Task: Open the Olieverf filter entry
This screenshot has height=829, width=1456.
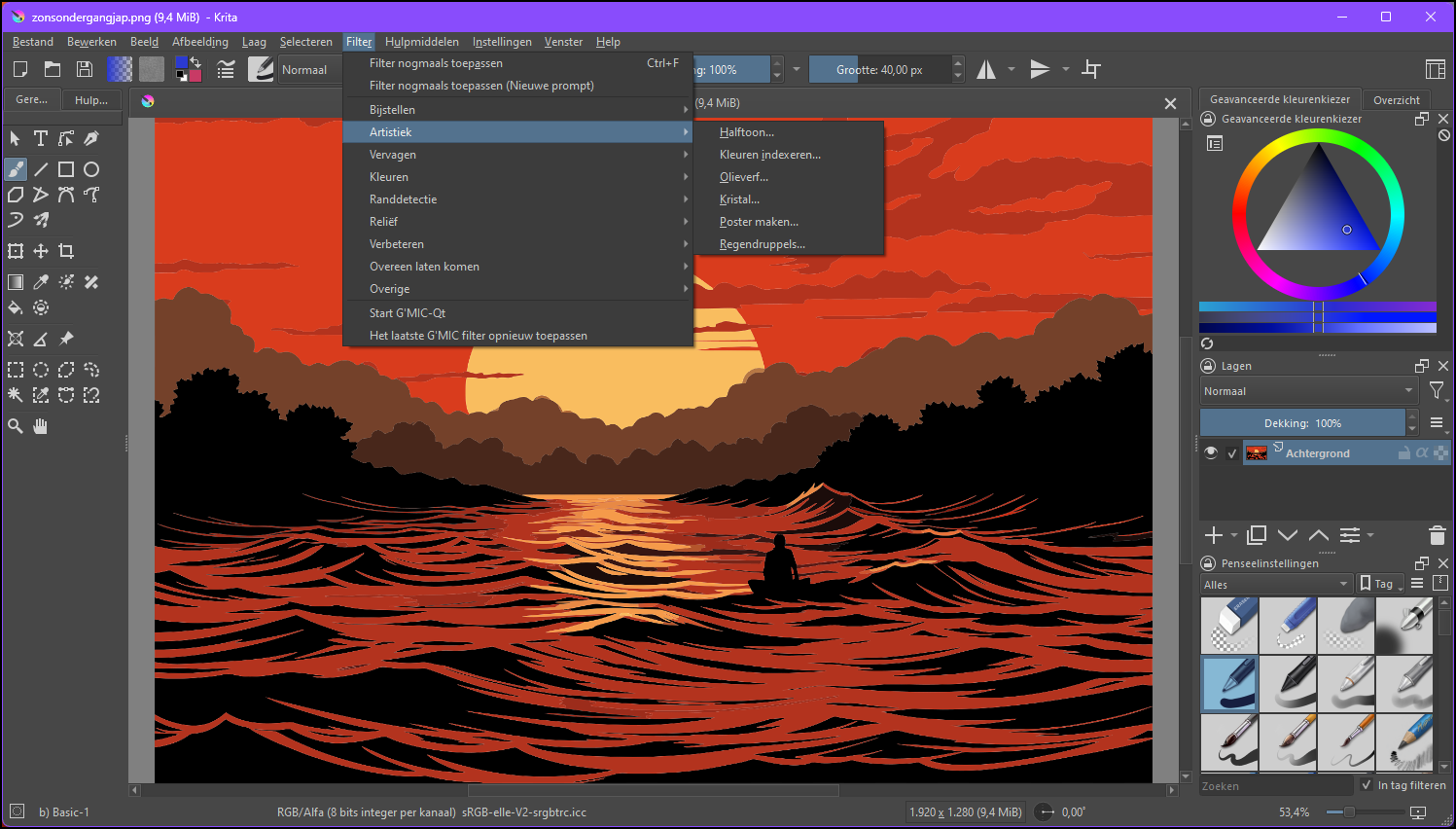Action: tap(744, 176)
